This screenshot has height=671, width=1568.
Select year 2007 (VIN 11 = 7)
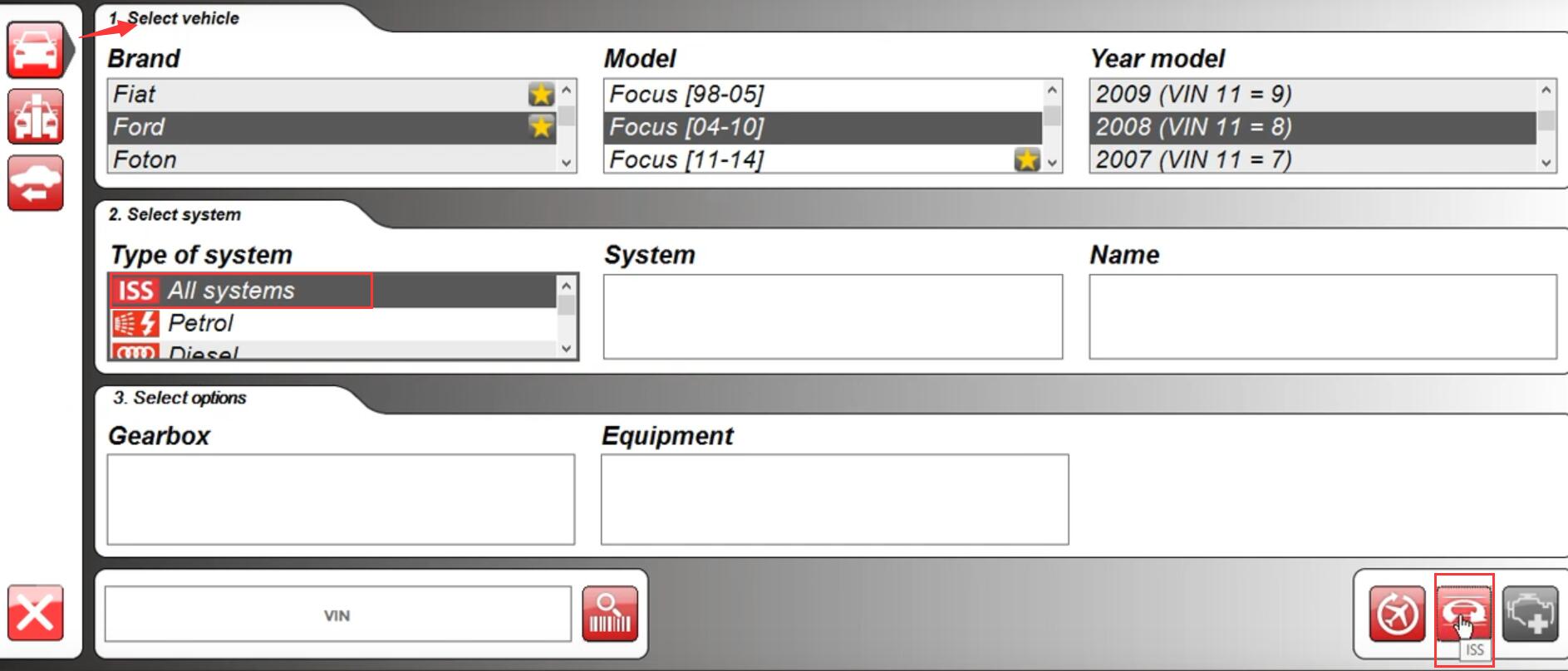click(x=1313, y=159)
